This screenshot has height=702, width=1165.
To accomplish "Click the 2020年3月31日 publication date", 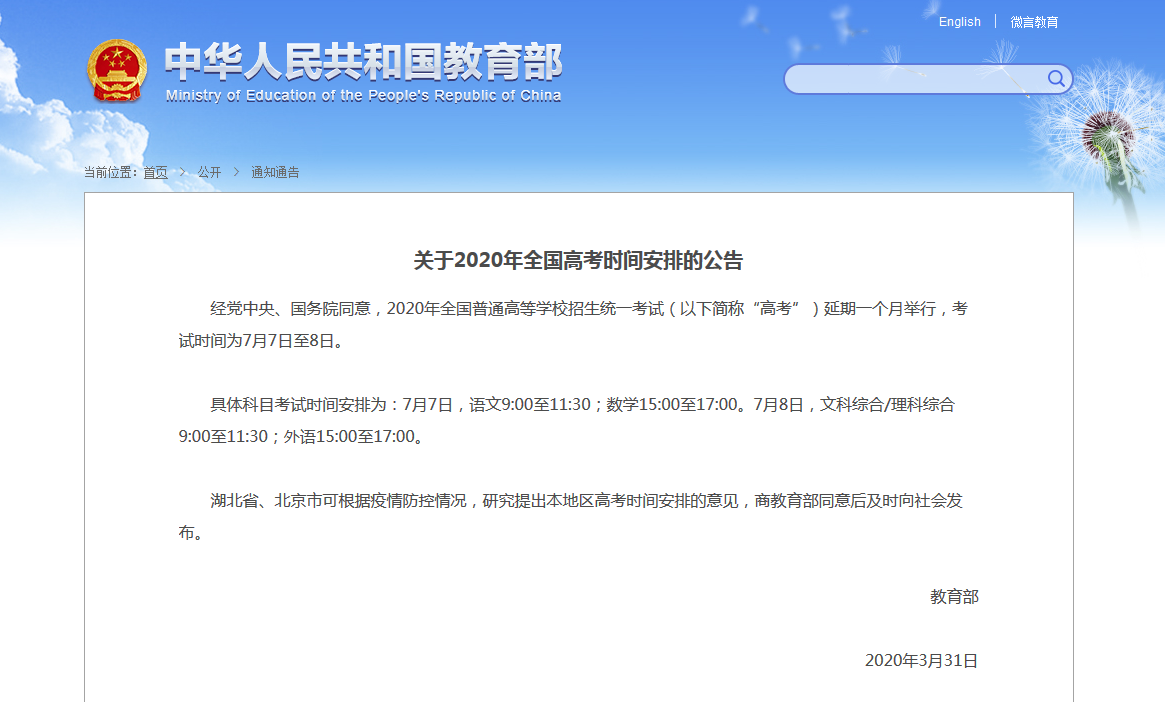I will (921, 660).
